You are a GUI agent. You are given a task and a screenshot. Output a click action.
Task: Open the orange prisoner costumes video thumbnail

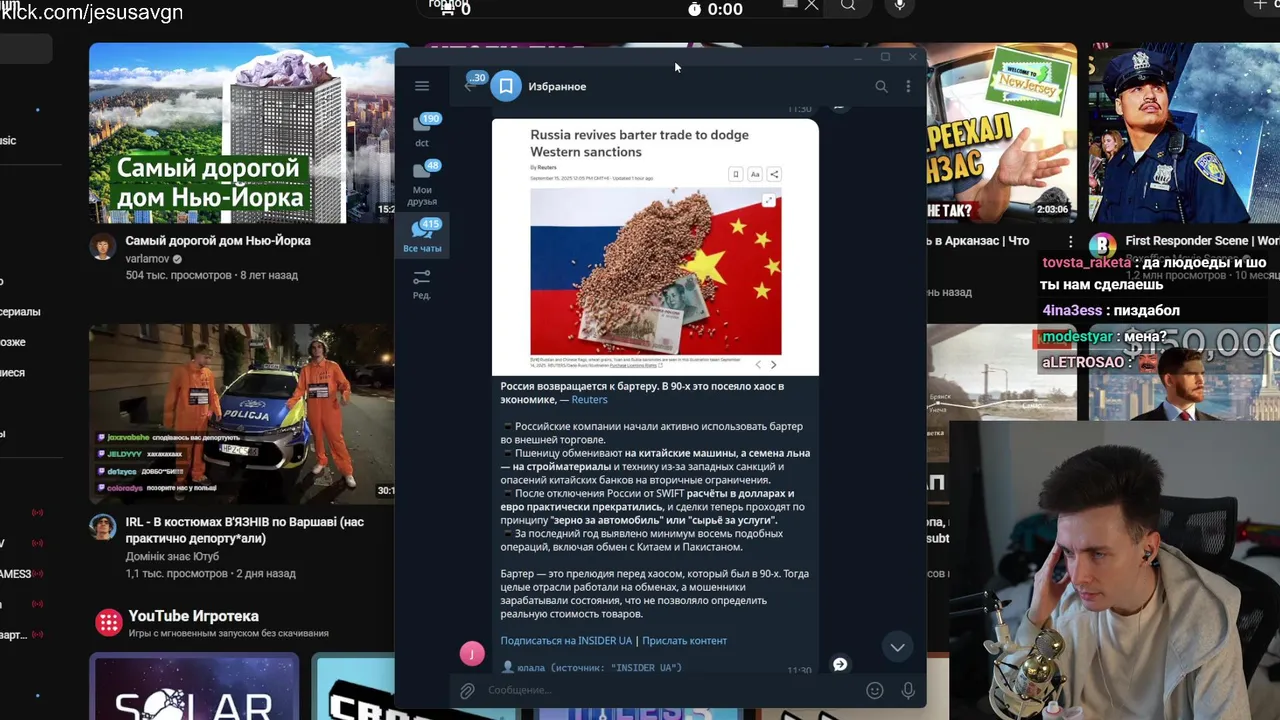(x=243, y=414)
